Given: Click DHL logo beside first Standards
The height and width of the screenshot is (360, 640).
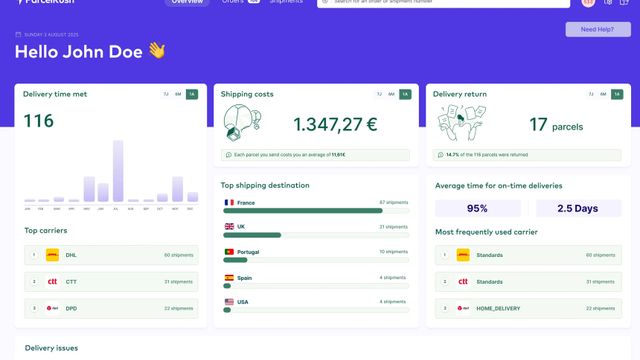Looking at the screenshot, I should tap(463, 255).
